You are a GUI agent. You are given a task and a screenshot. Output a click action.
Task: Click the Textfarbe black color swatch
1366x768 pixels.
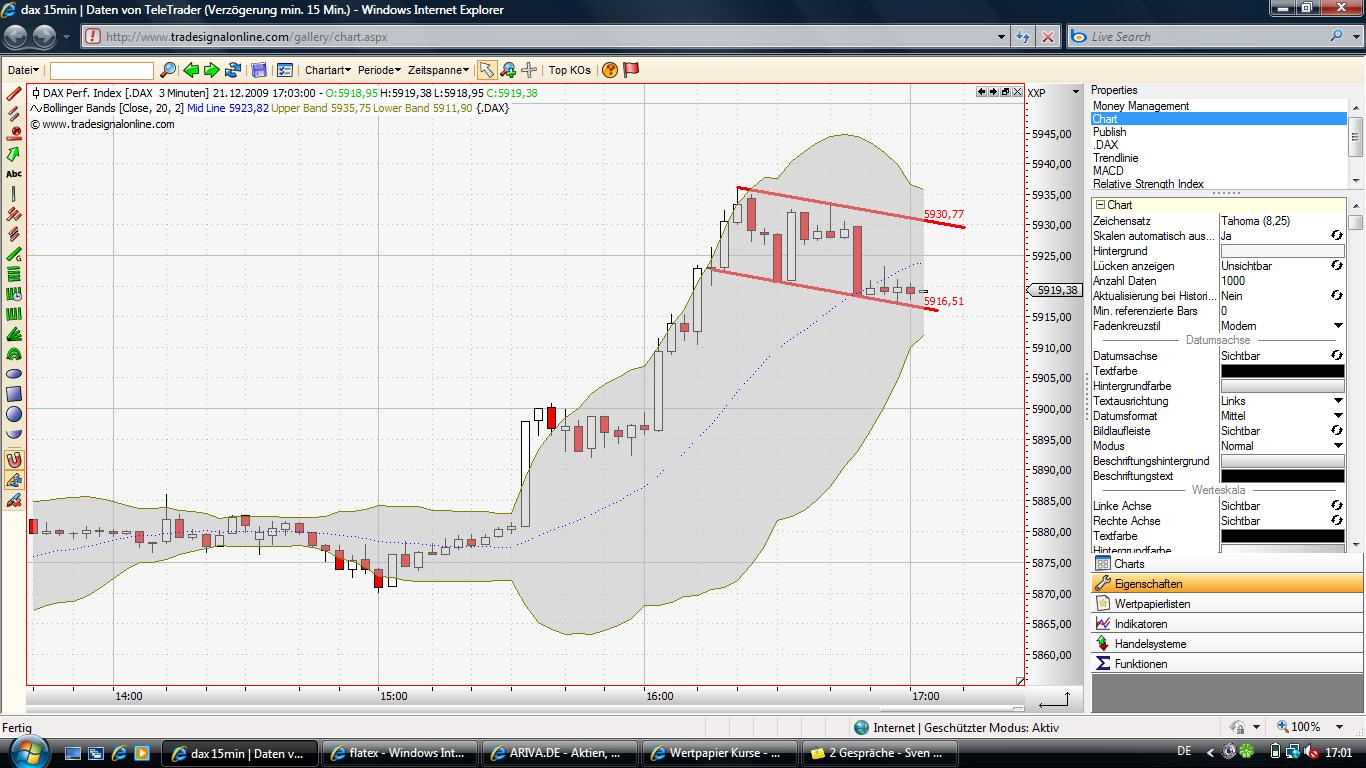(x=1284, y=371)
